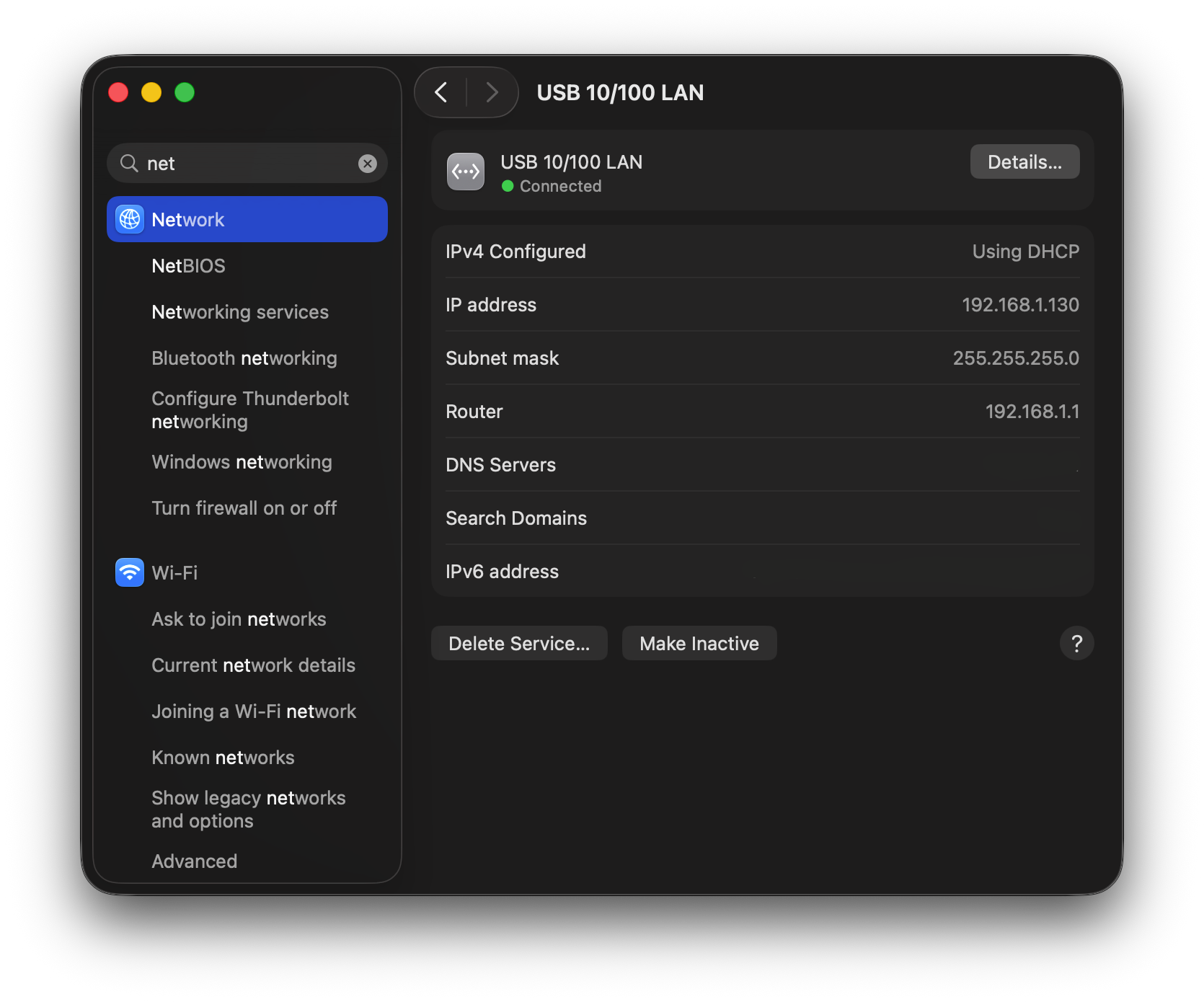Click the search field containing 'net'
1204x1002 pixels.
(245, 164)
